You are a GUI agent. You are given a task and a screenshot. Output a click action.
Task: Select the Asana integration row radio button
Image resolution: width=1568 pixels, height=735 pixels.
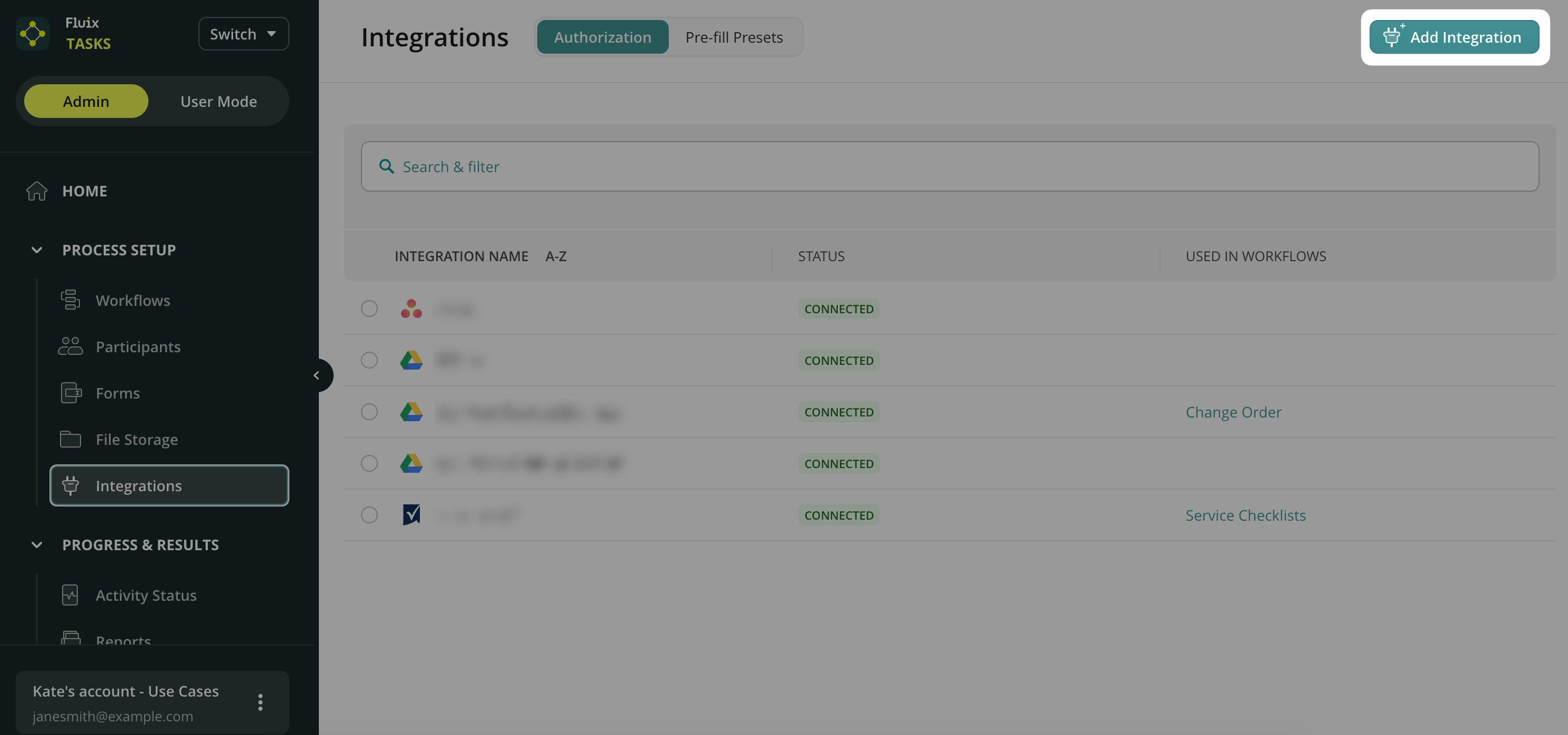point(369,309)
